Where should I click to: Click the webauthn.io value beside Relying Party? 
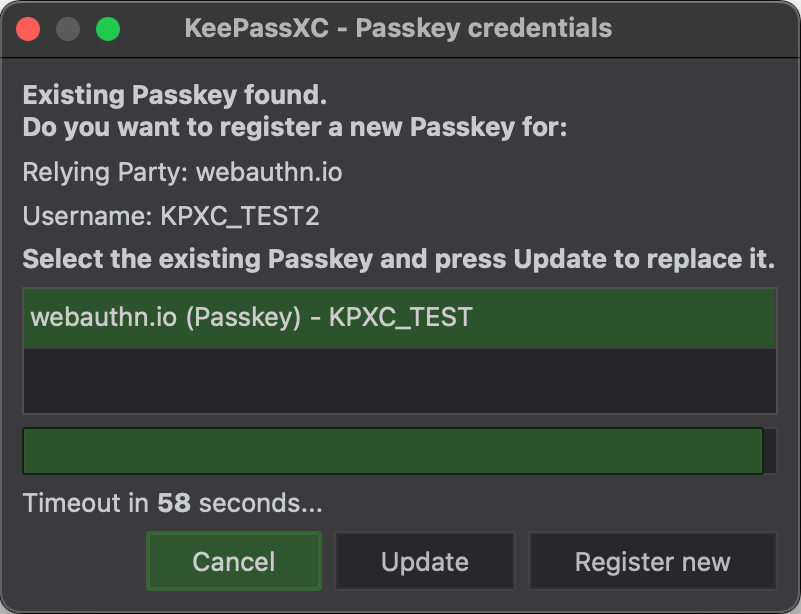(x=269, y=172)
